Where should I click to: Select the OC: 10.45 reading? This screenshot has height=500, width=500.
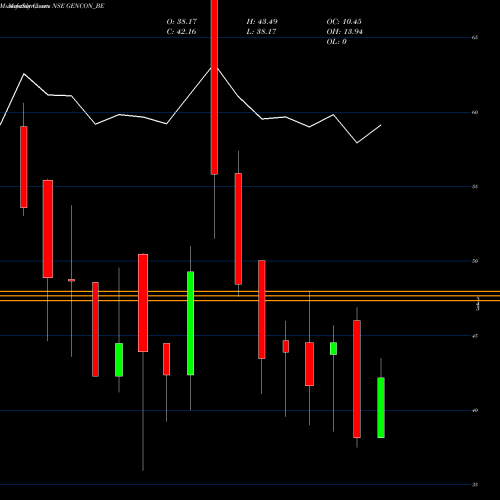click(x=344, y=22)
